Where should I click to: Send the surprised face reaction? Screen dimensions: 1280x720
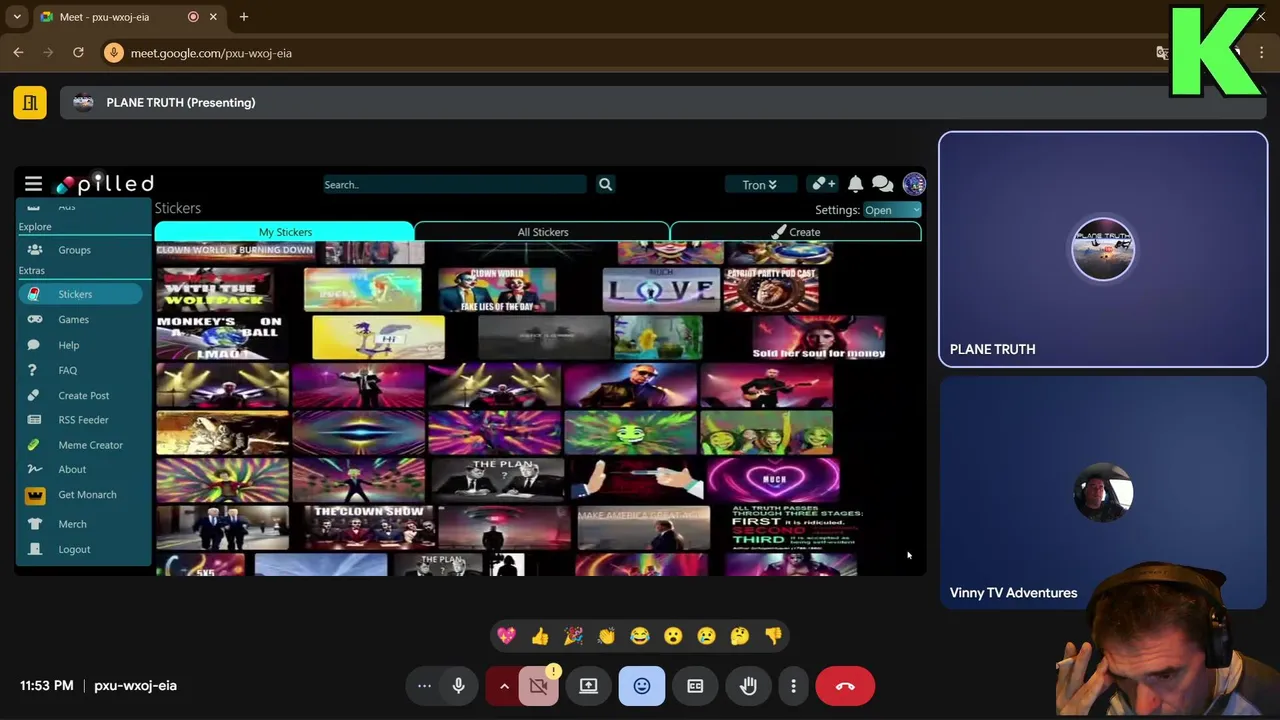[x=673, y=636]
